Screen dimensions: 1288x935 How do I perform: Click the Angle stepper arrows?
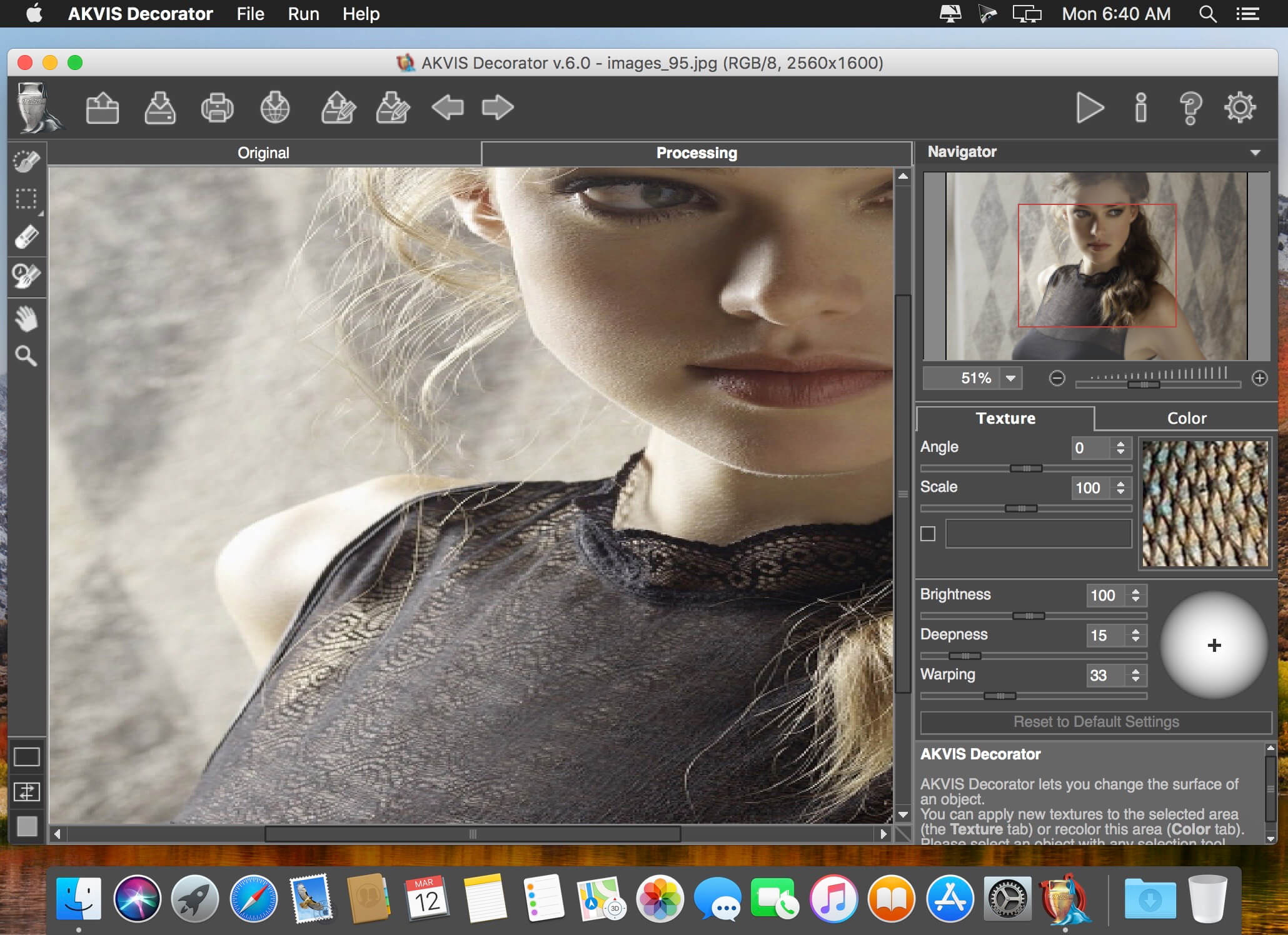click(1120, 447)
